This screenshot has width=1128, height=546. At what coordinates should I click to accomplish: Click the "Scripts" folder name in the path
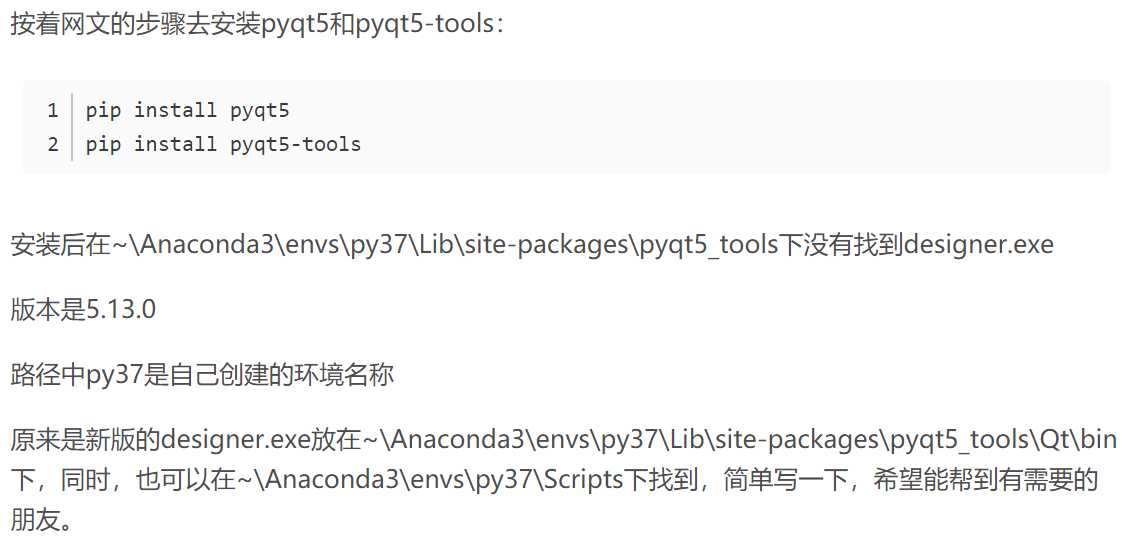pos(579,480)
